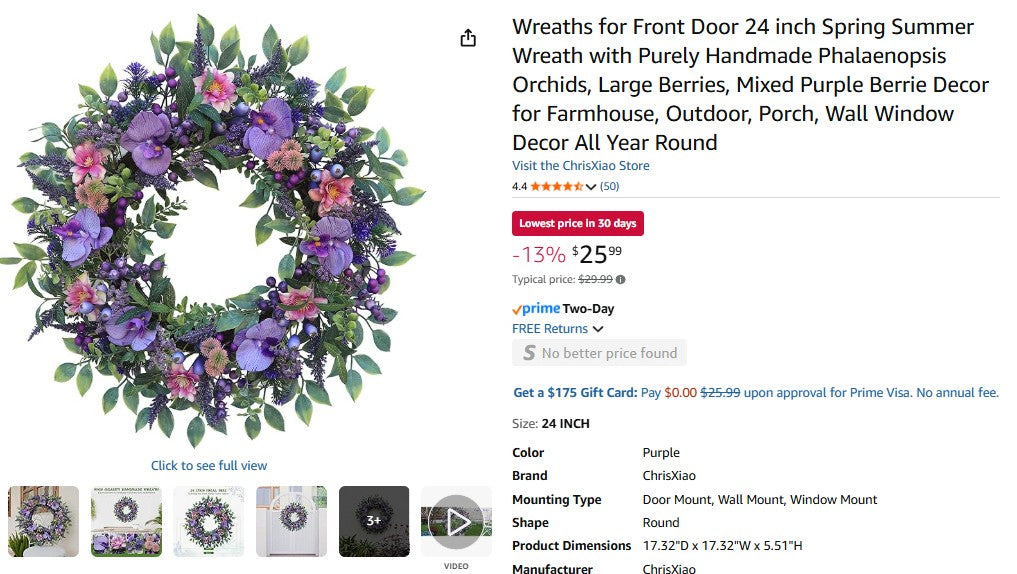Select the white door wreath thumbnail

pos(291,521)
